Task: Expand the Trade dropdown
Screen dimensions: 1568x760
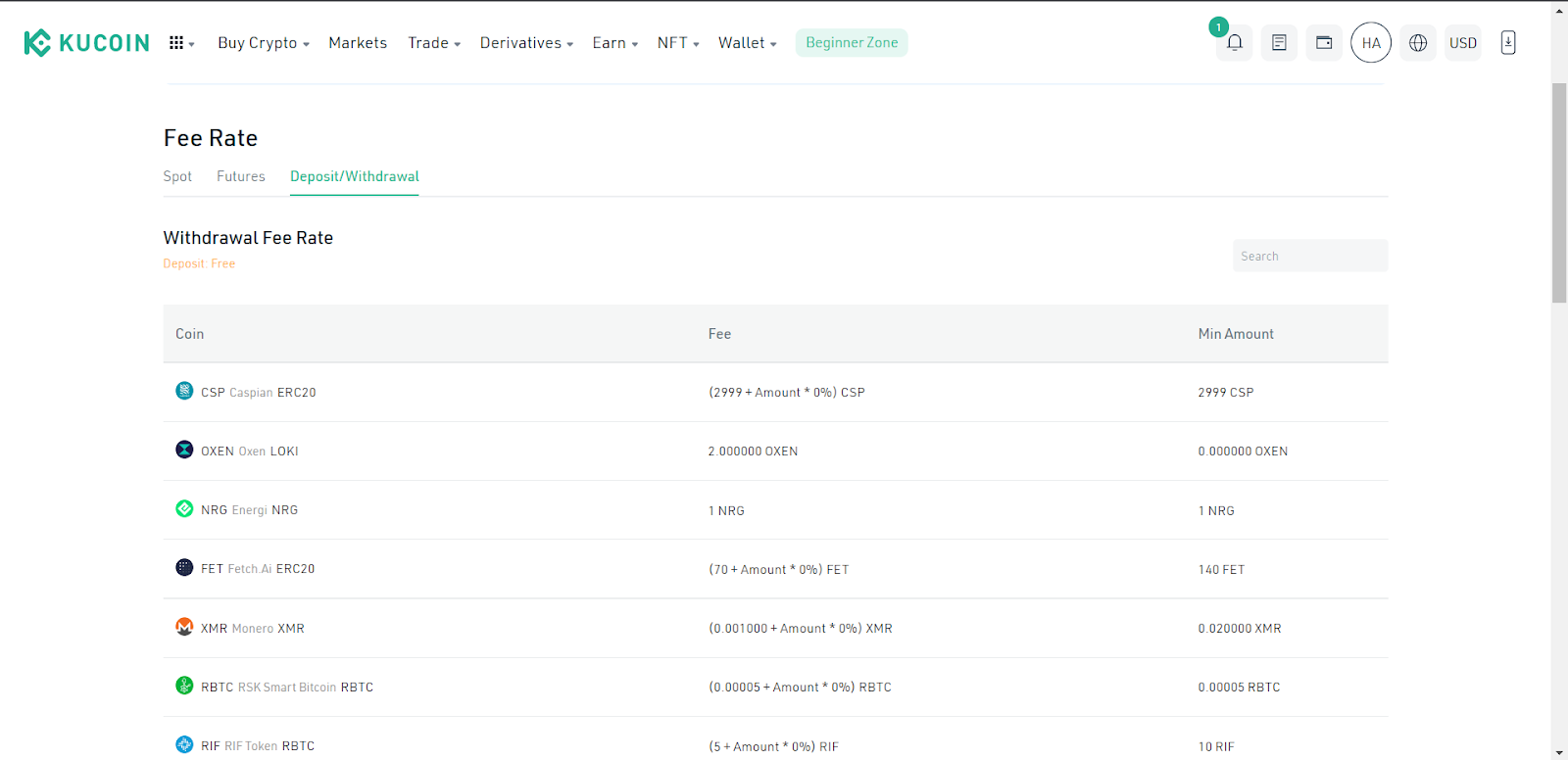Action: click(x=434, y=43)
